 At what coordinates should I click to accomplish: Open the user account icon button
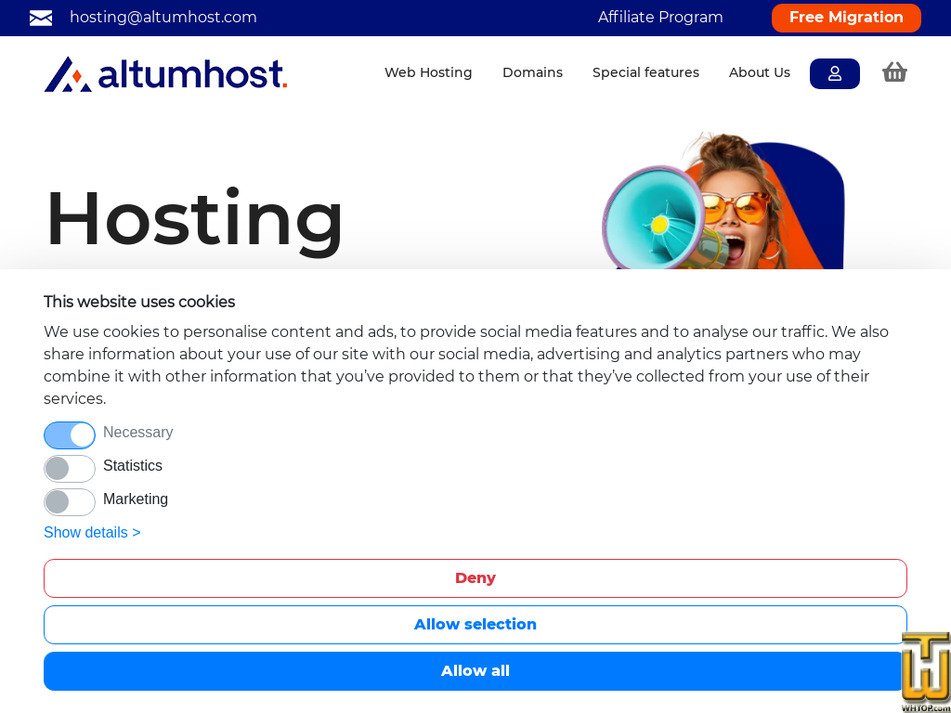835,73
